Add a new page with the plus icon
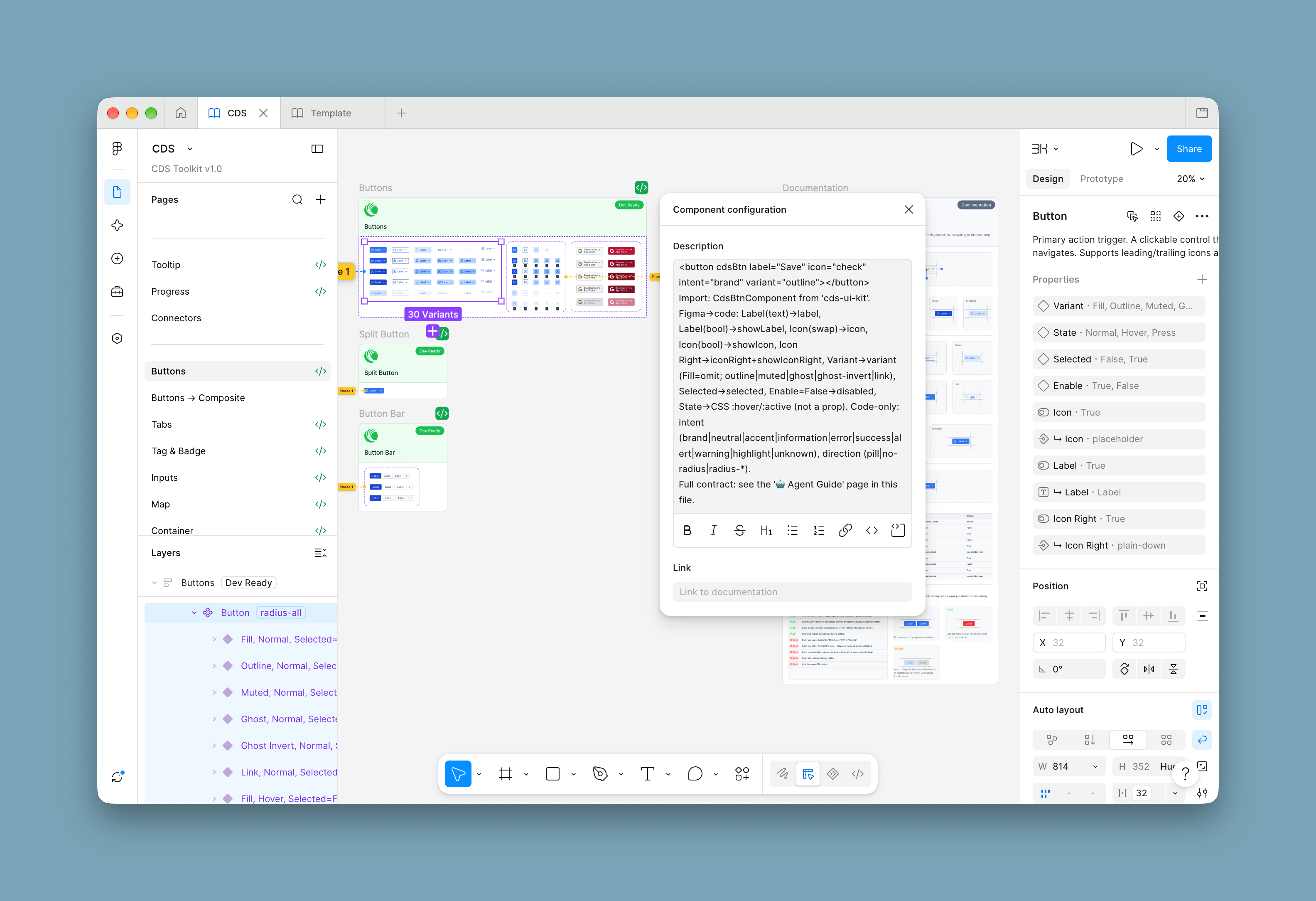Screen dimensions: 1316x901 tap(321, 199)
